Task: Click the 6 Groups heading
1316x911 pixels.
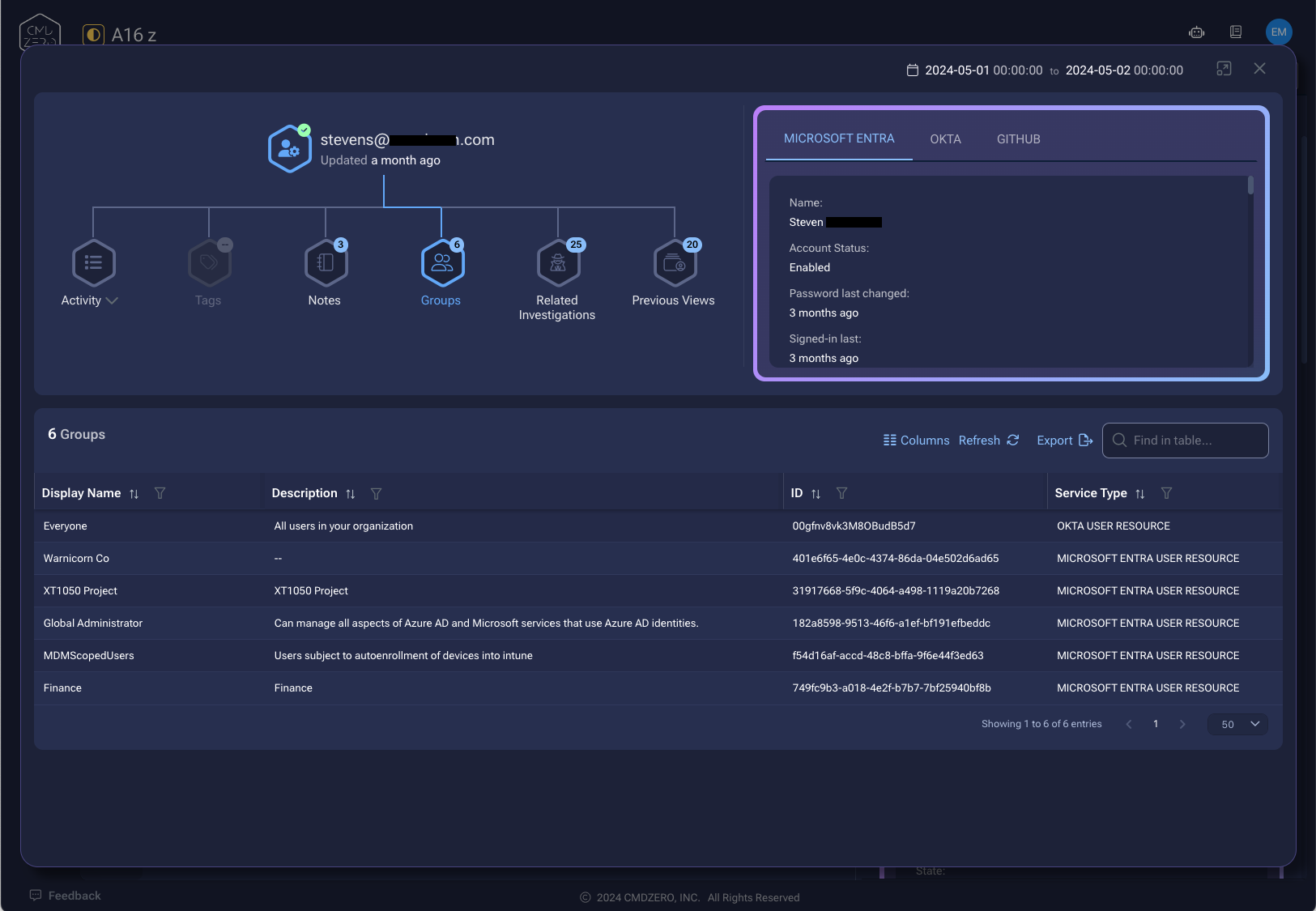Action: click(76, 434)
